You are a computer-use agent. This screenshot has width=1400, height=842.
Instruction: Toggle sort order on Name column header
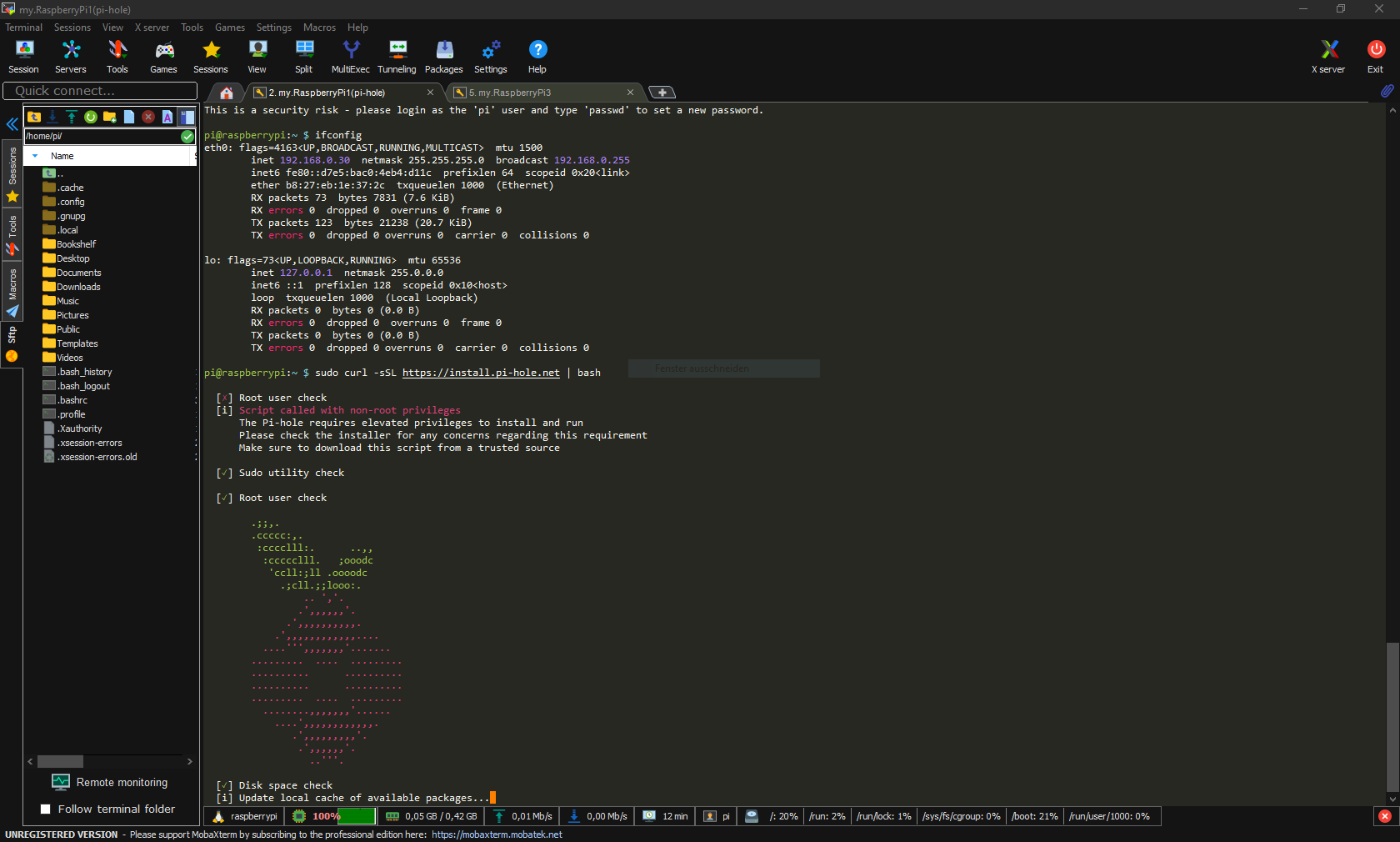pyautogui.click(x=62, y=156)
